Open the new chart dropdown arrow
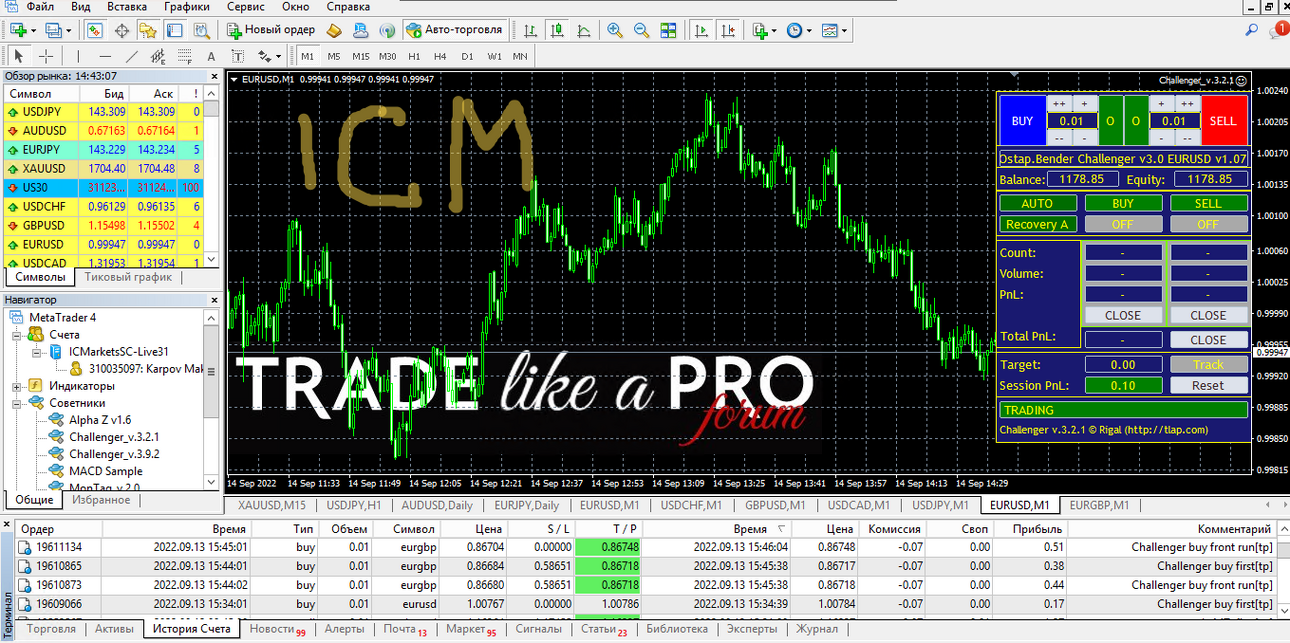The width and height of the screenshot is (1290, 643). tap(34, 30)
